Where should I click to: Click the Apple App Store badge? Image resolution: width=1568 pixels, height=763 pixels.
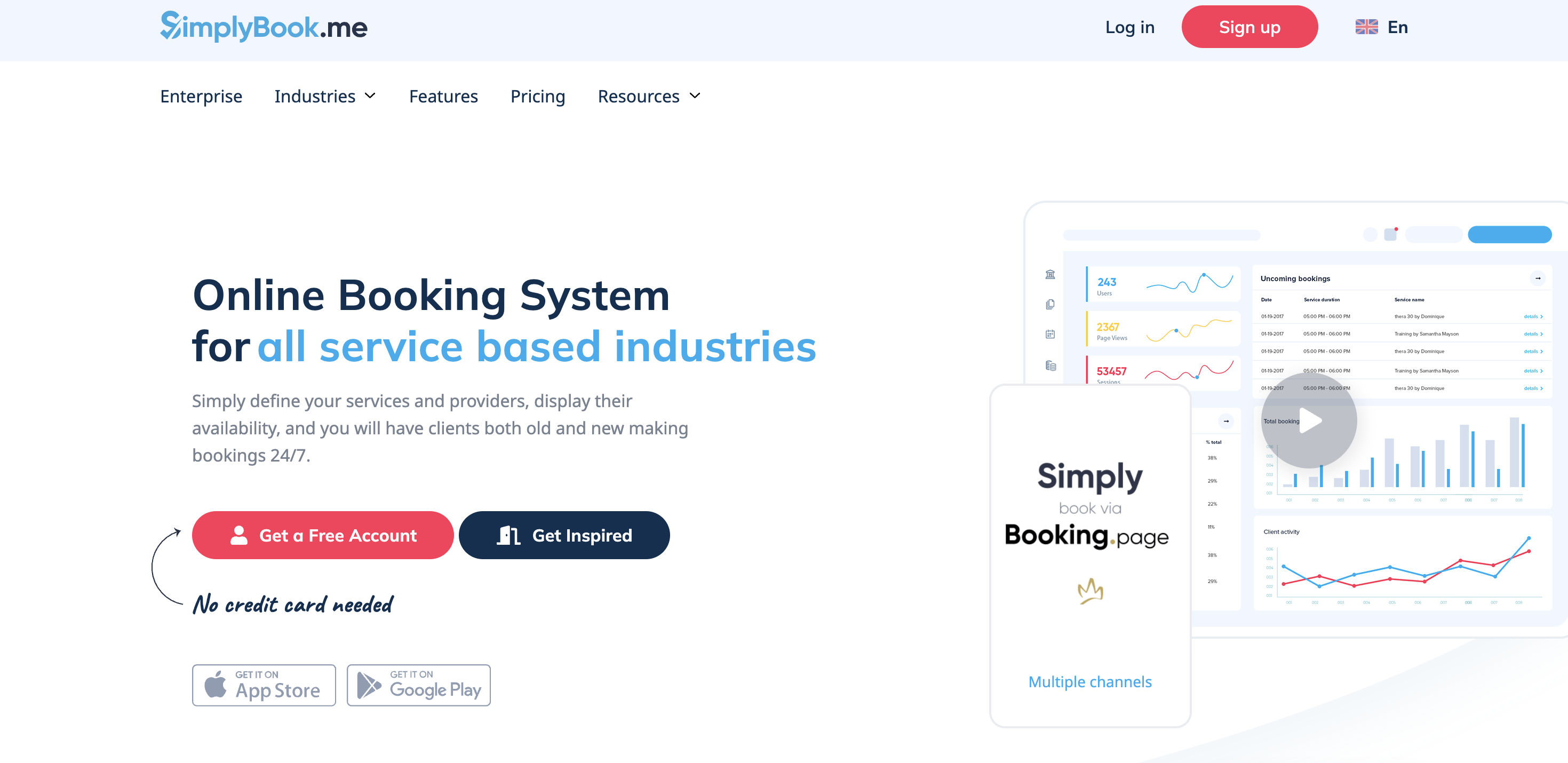click(x=264, y=685)
